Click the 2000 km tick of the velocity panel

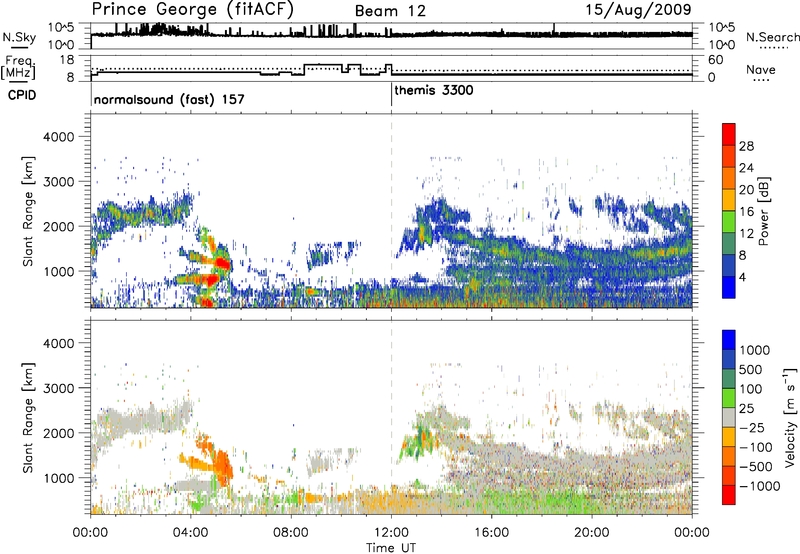(x=58, y=433)
